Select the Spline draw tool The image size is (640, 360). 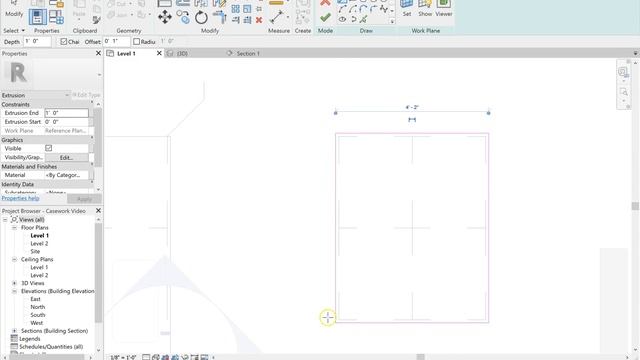click(x=384, y=9)
